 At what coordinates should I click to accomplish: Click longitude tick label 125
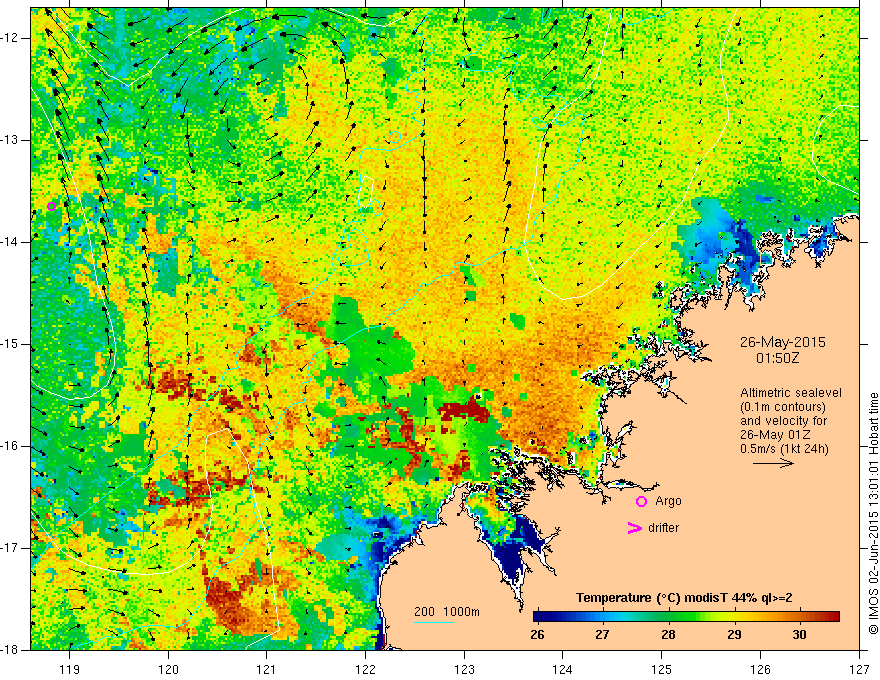662,669
